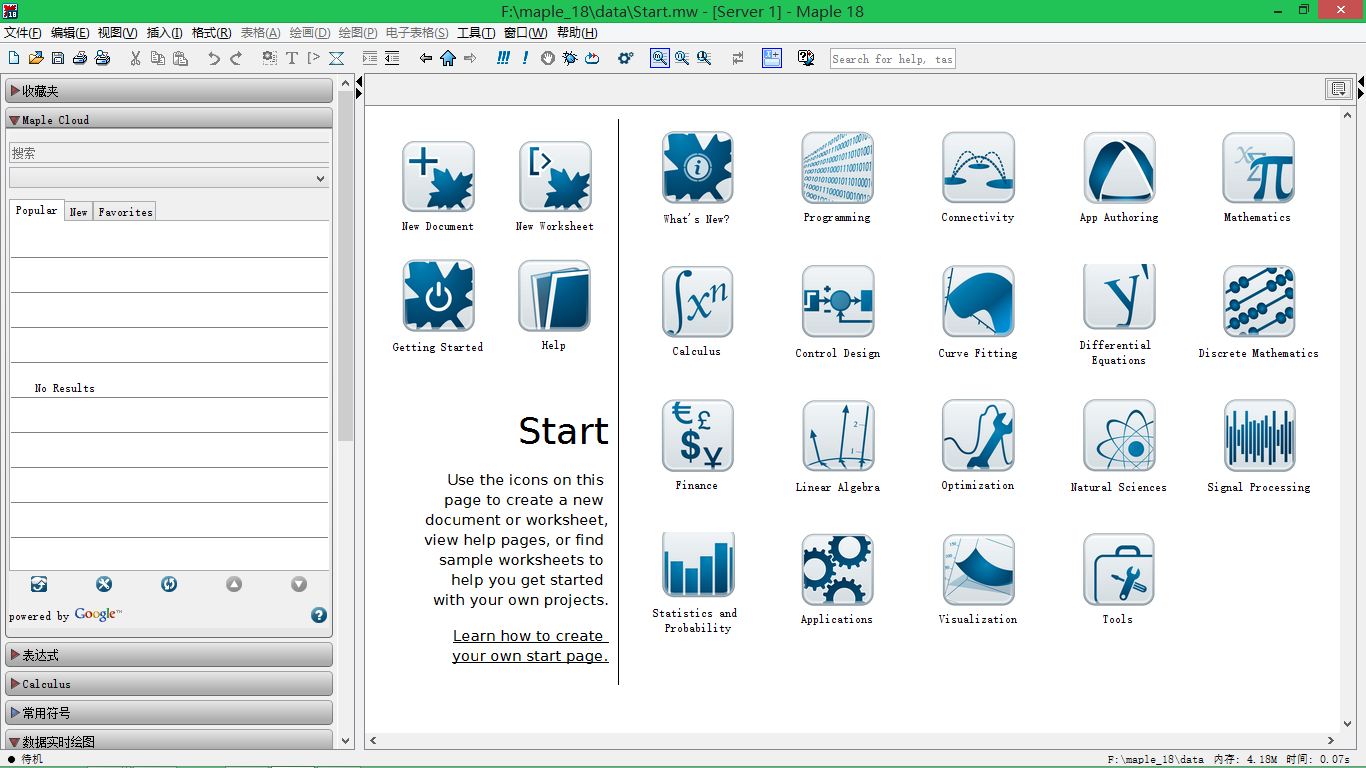Click the Home page toolbar icon

pyautogui.click(x=448, y=59)
